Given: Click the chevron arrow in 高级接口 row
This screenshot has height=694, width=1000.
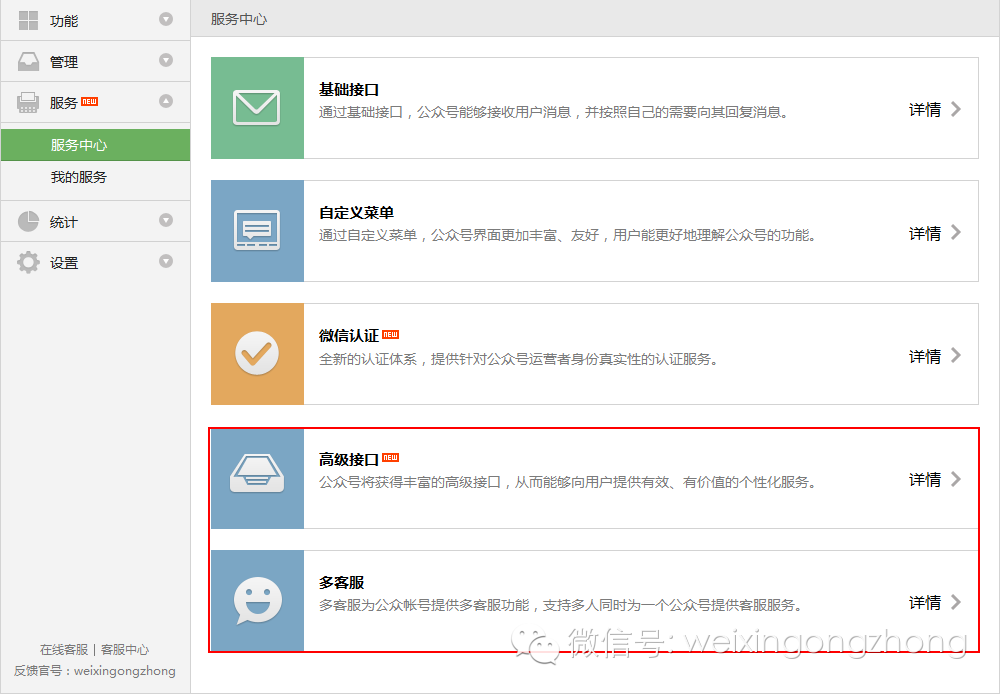Looking at the screenshot, I should 955,479.
